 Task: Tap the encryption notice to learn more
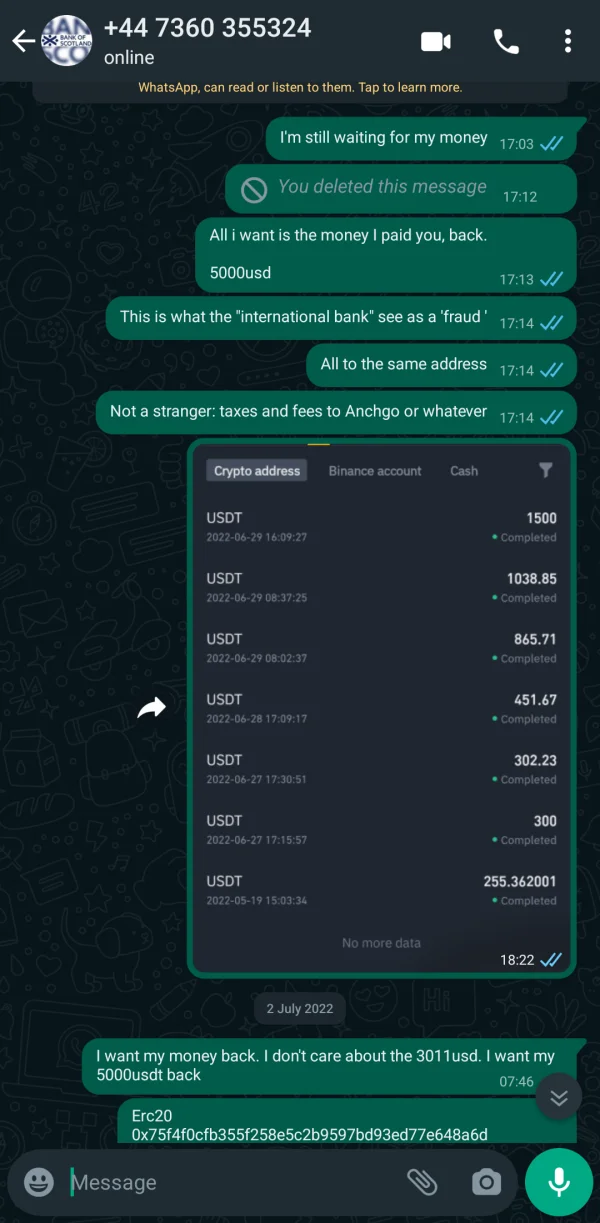[300, 88]
